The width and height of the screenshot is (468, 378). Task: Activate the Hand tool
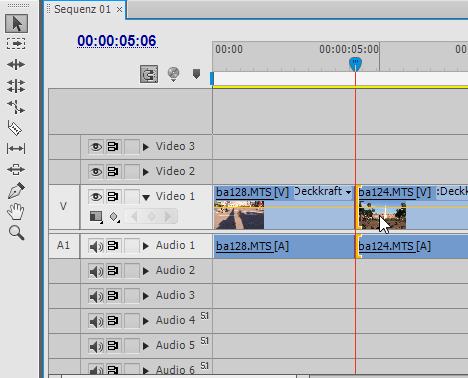(16, 211)
